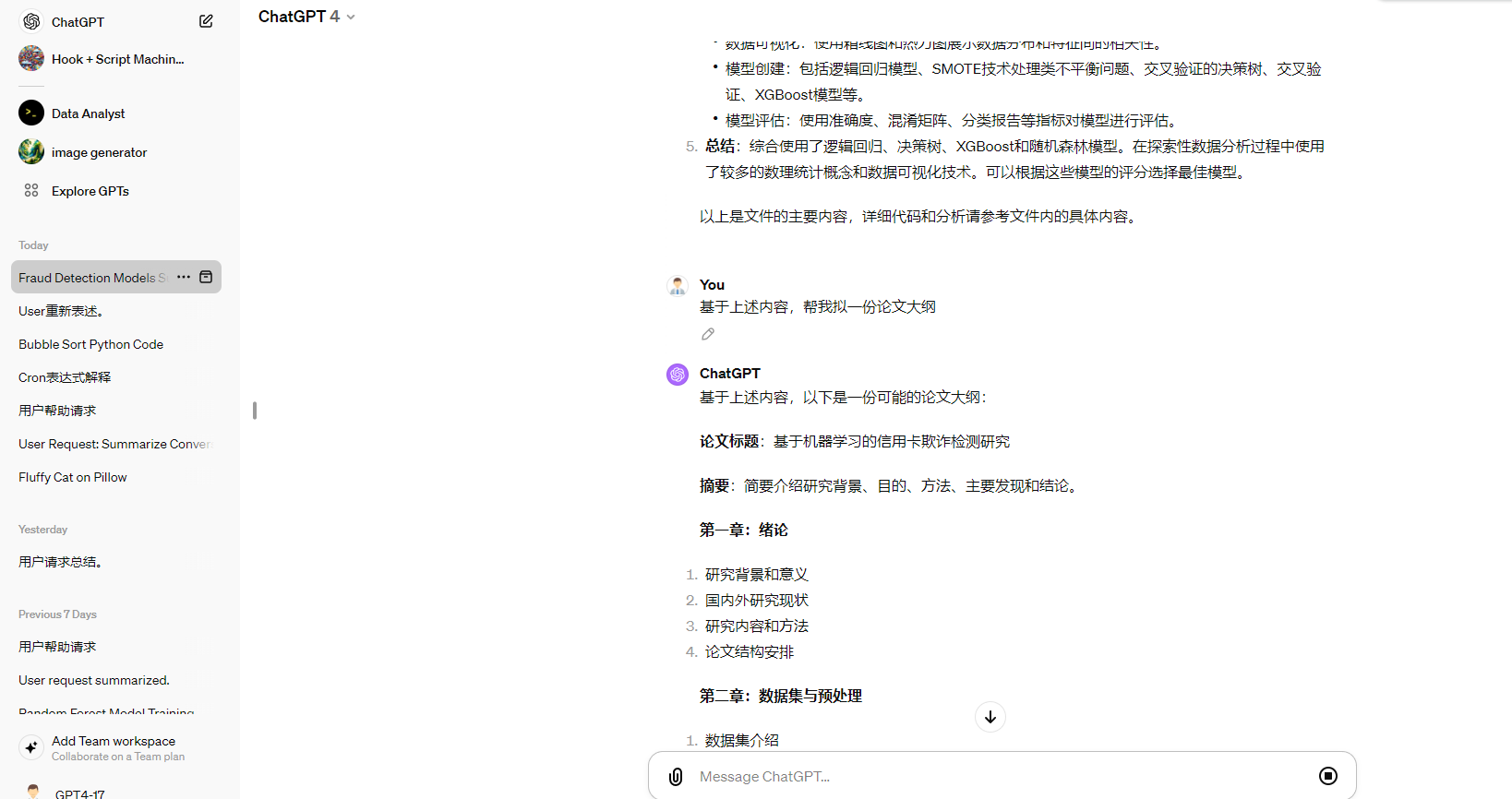1512x799 pixels.
Task: Click the user message '基于上述内容，帮我拟一份论文大纲'
Action: [818, 307]
